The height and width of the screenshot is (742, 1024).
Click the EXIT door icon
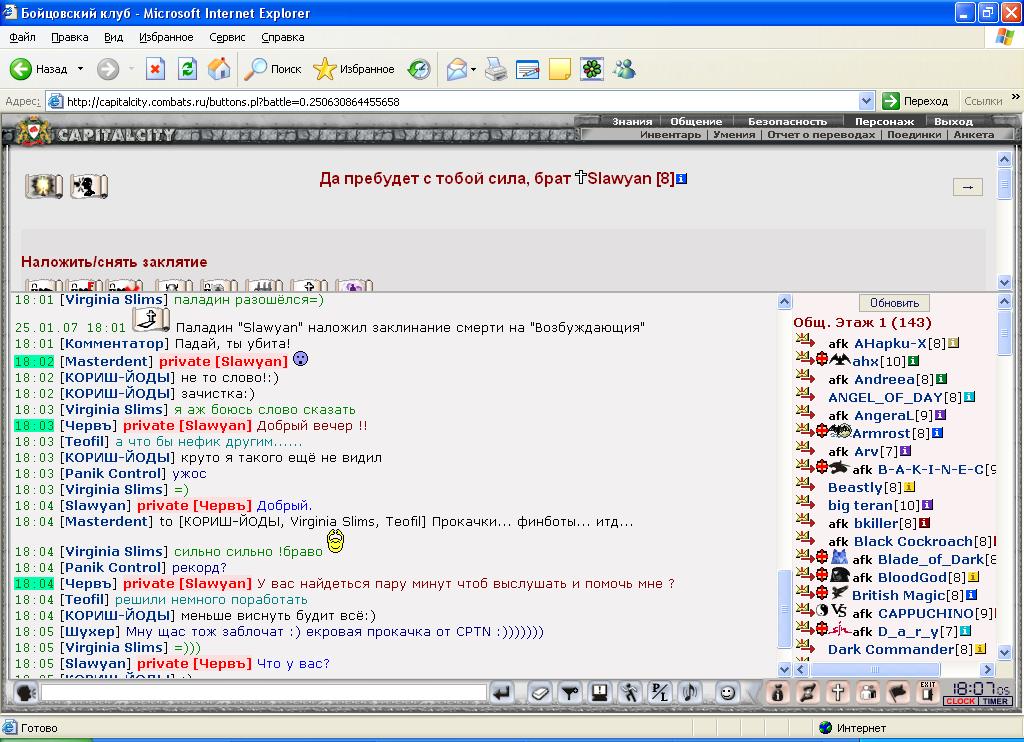click(x=927, y=691)
